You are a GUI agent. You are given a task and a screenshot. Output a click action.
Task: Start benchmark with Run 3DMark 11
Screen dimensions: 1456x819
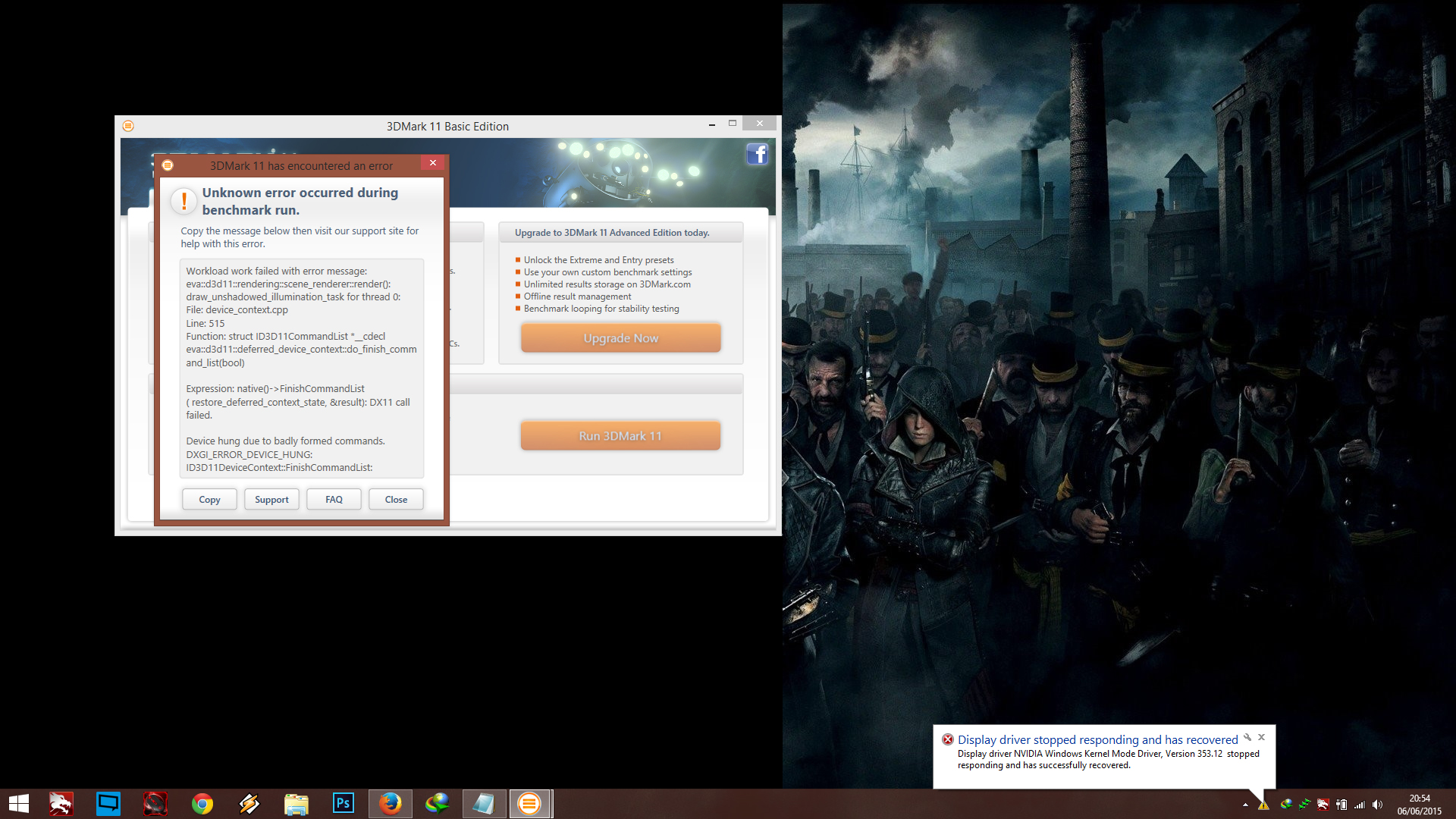[x=620, y=436]
